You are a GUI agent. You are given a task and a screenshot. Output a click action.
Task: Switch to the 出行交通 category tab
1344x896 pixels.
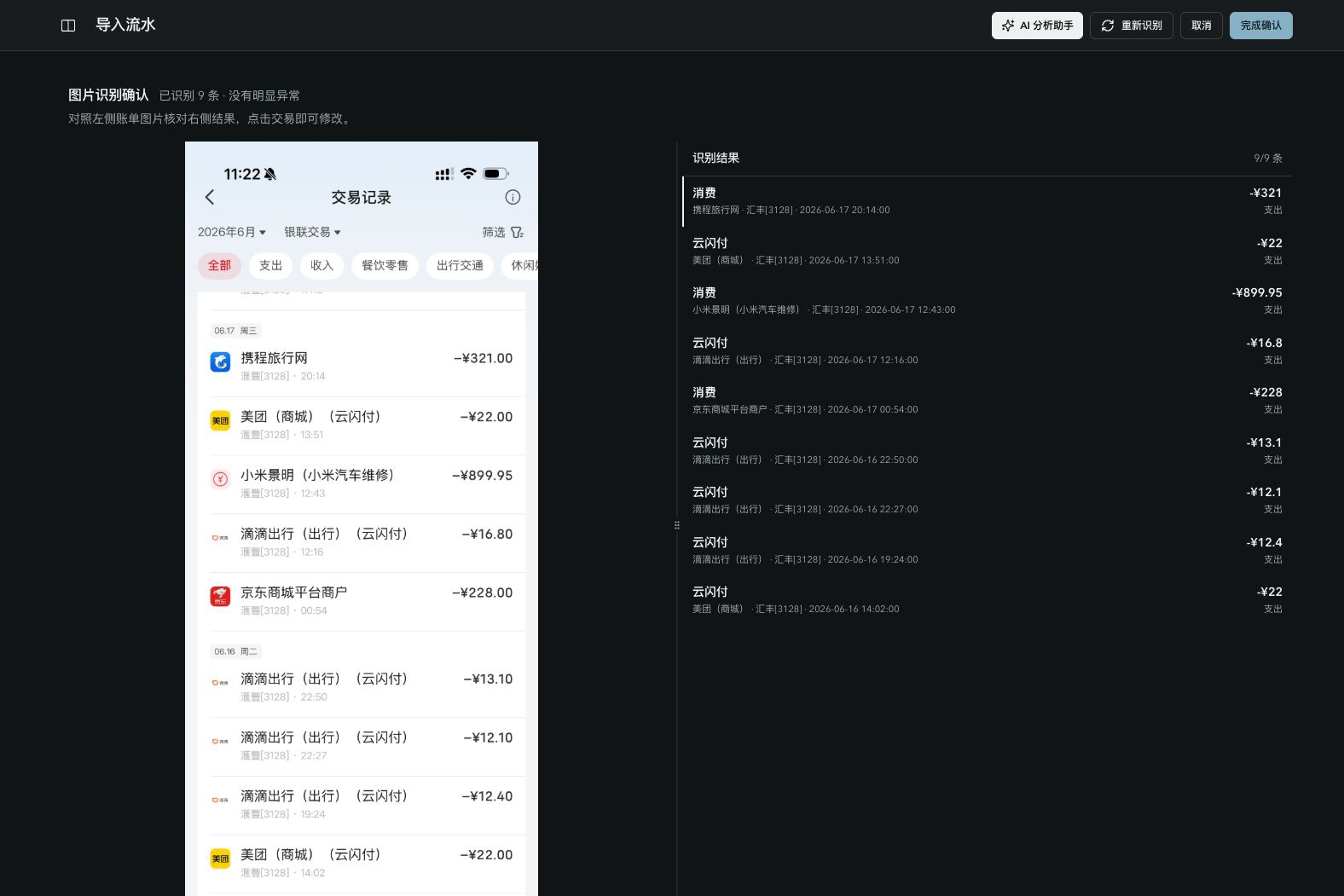coord(460,265)
